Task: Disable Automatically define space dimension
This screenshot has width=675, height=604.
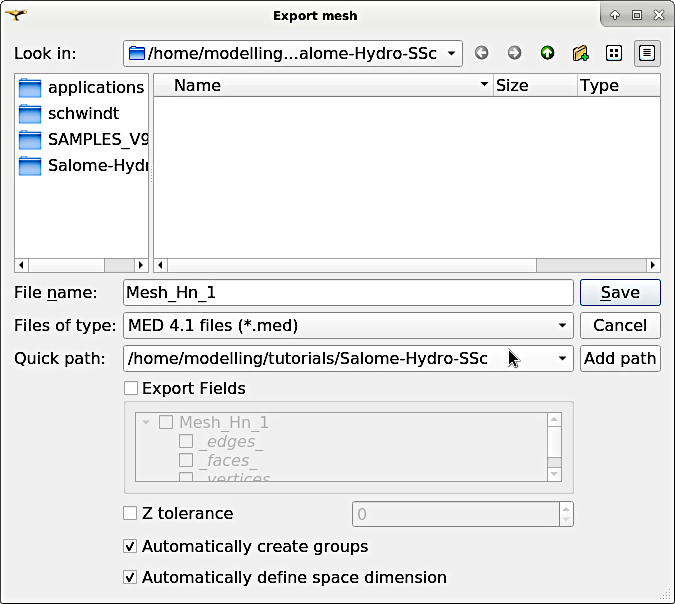Action: pos(130,577)
